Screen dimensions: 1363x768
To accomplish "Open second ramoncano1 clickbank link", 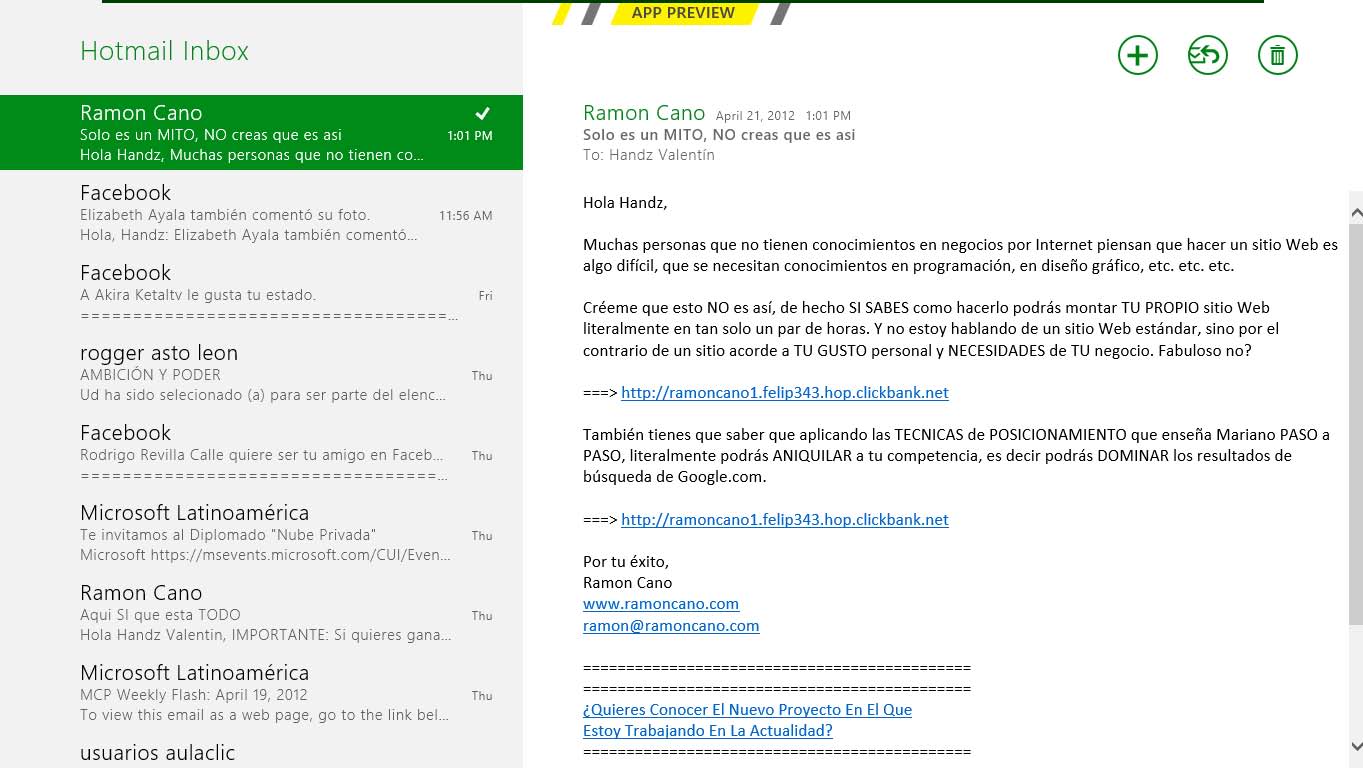I will (784, 520).
